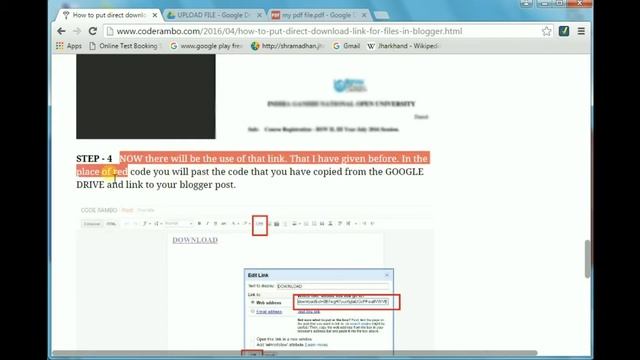This screenshot has width=640, height=360.
Task: Switch to the UPLOAD FILE Google Drive tab
Action: point(214,15)
